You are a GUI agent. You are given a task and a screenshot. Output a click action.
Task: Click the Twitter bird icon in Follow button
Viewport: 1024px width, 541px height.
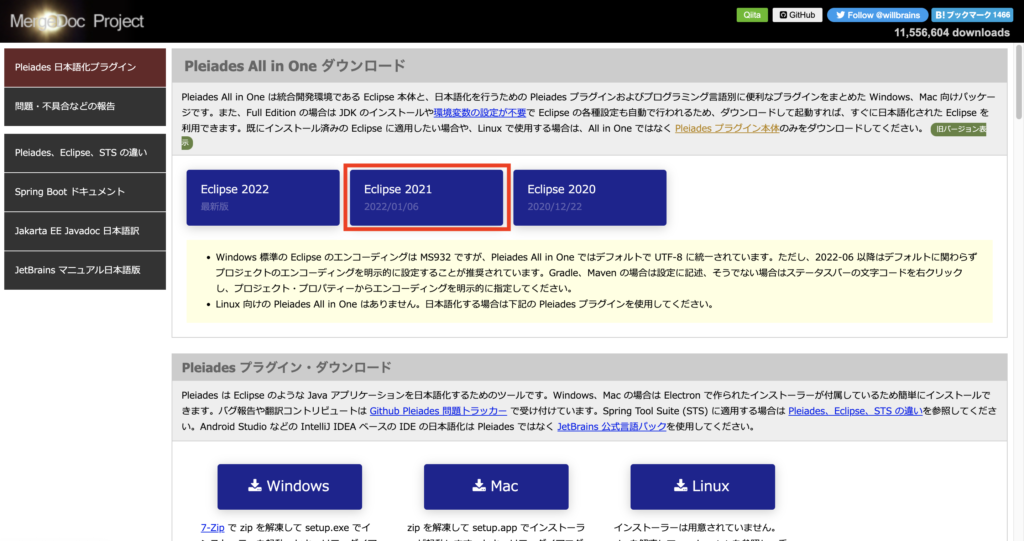pos(840,15)
